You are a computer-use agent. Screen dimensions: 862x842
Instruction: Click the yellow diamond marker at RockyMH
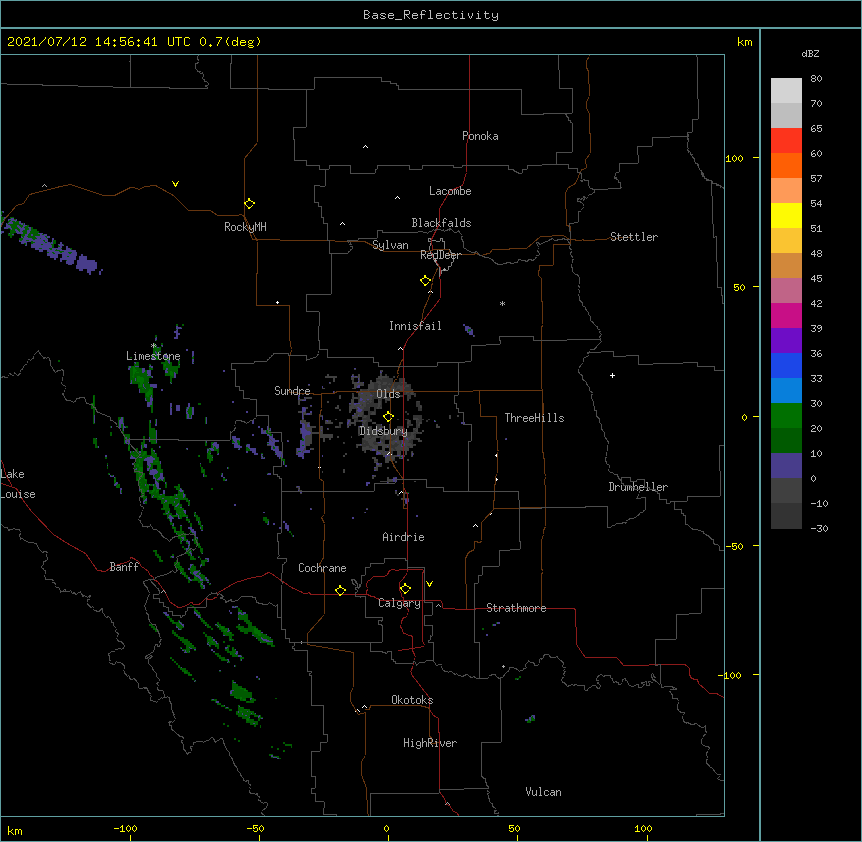tap(250, 204)
